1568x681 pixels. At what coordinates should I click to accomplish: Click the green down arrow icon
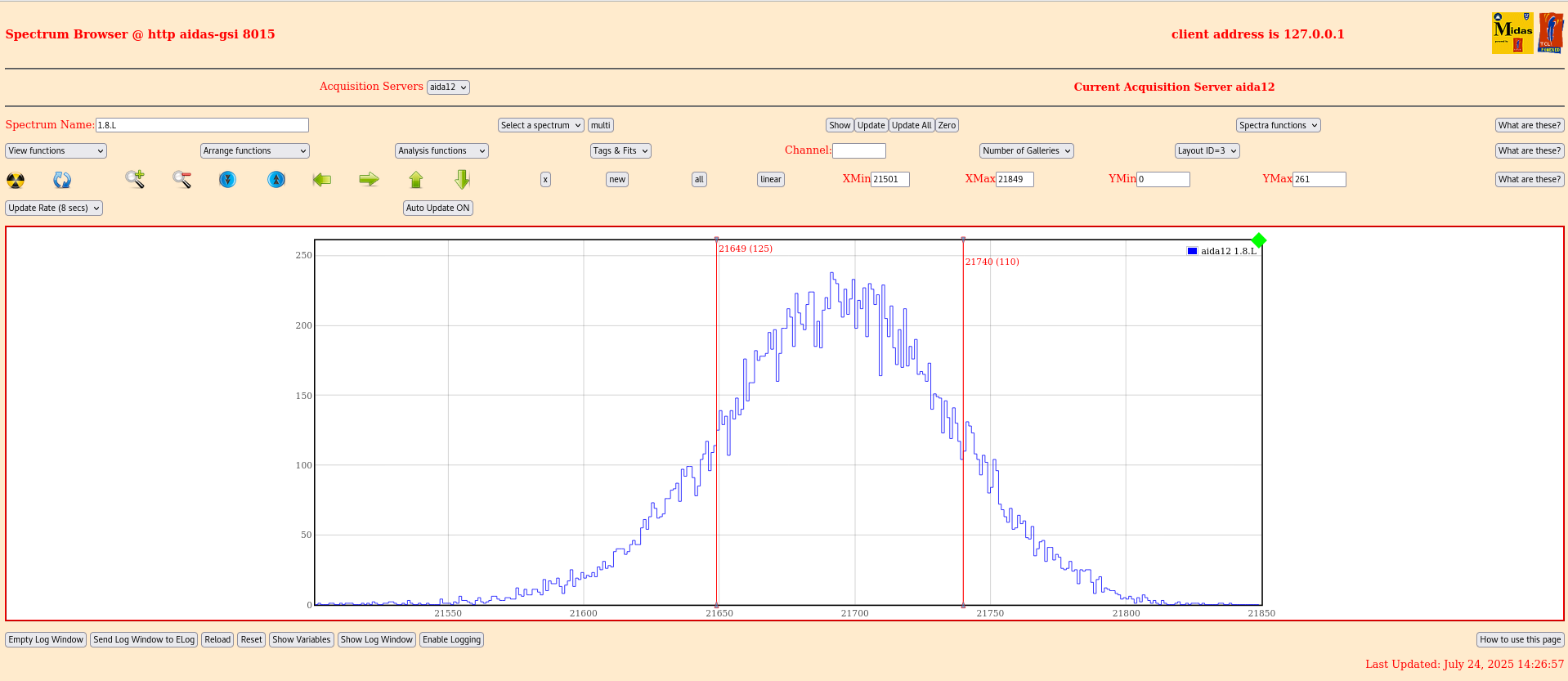(x=463, y=179)
